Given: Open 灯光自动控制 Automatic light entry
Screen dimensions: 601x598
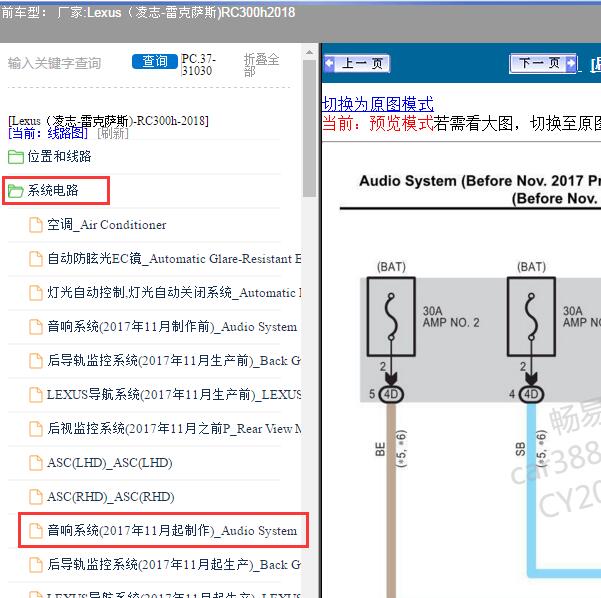Looking at the screenshot, I should tap(174, 293).
